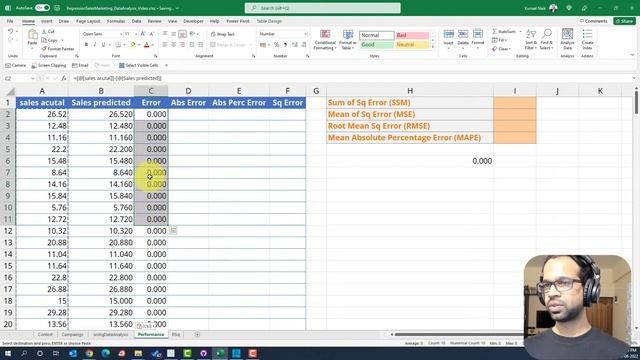This screenshot has width=640, height=360.
Task: Open the Font name dropdown
Action: tap(121, 34)
